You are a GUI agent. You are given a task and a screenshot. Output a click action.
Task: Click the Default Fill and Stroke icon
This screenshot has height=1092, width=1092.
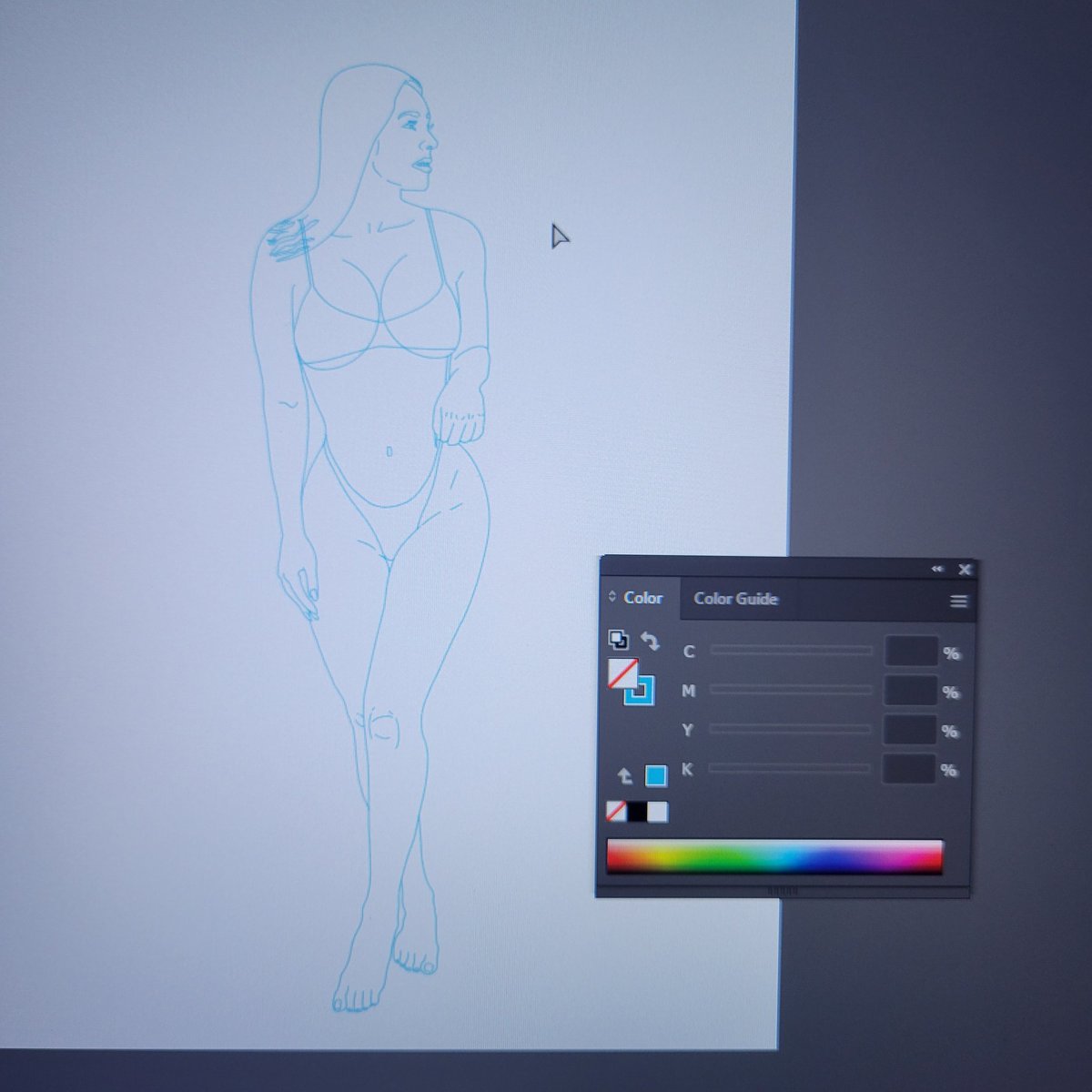coord(618,640)
